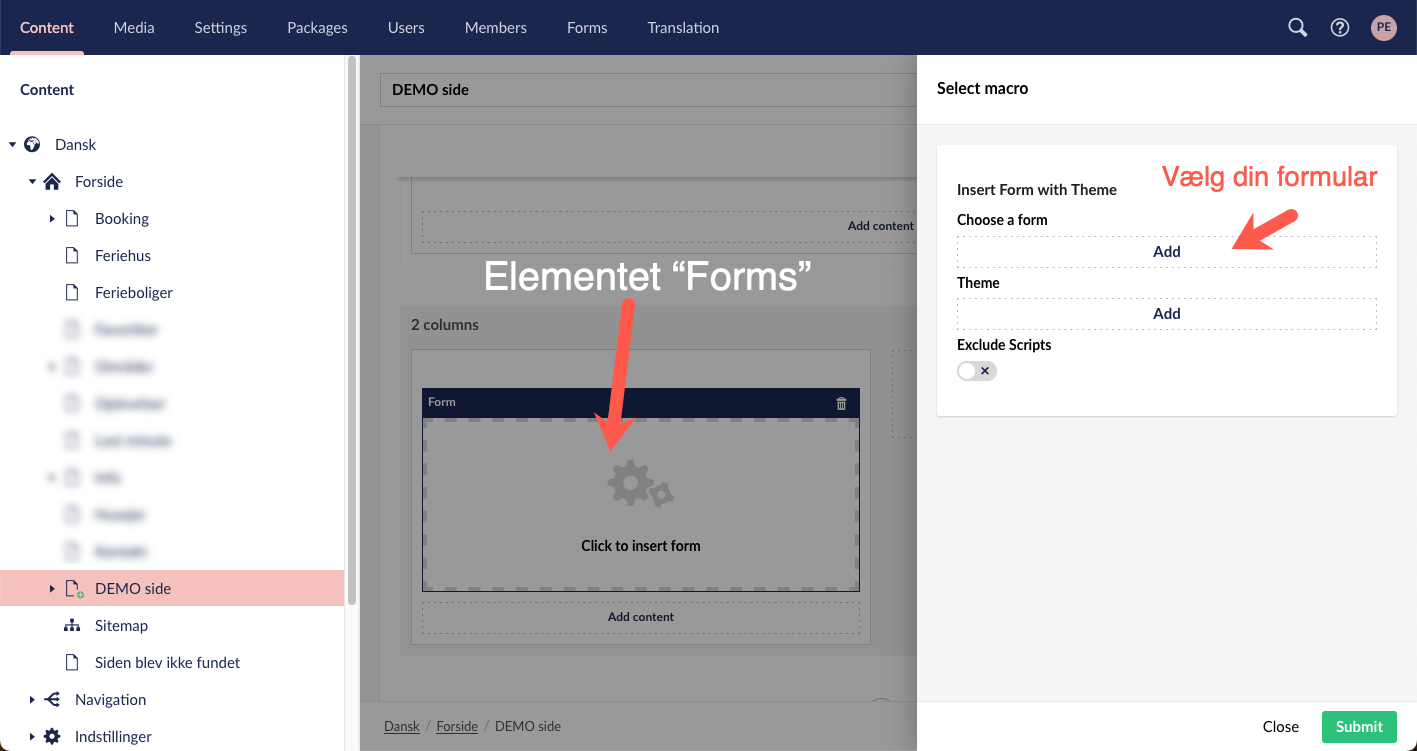
Task: Open Forside breadcrumb link
Action: click(x=457, y=726)
